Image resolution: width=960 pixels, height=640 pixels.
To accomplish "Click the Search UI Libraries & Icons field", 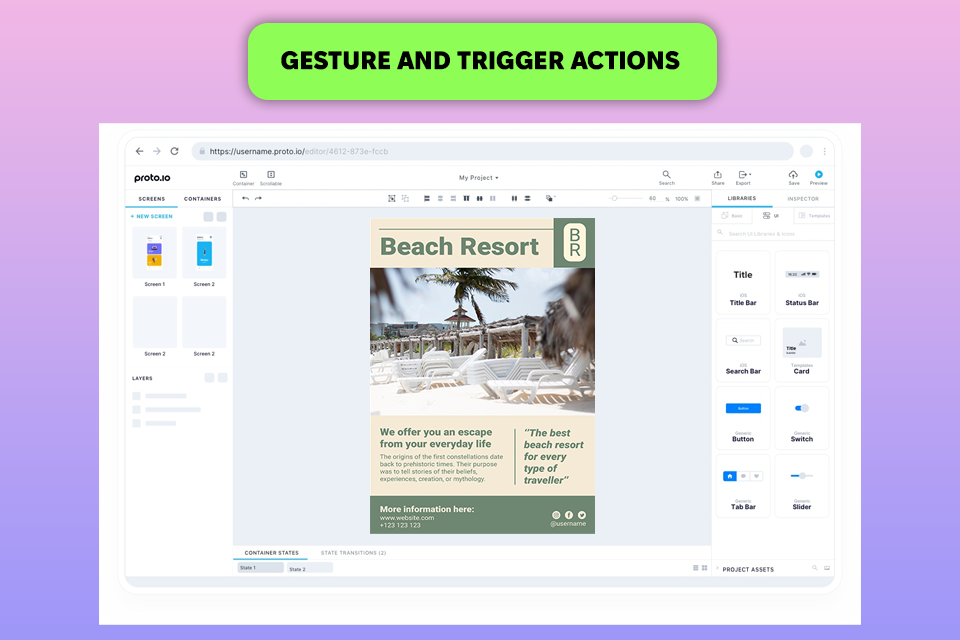I will [x=773, y=233].
